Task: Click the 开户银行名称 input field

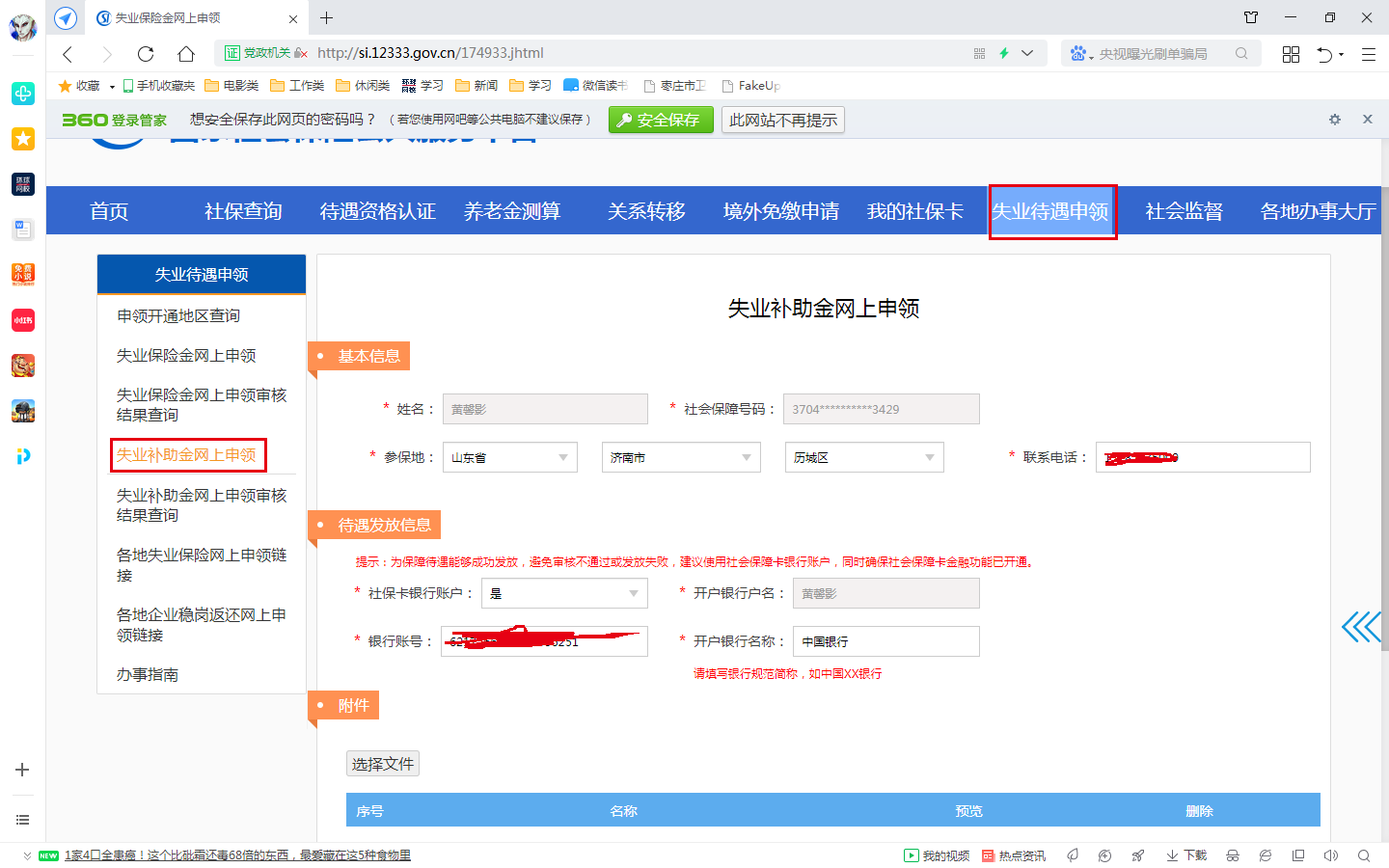Action: coord(885,641)
